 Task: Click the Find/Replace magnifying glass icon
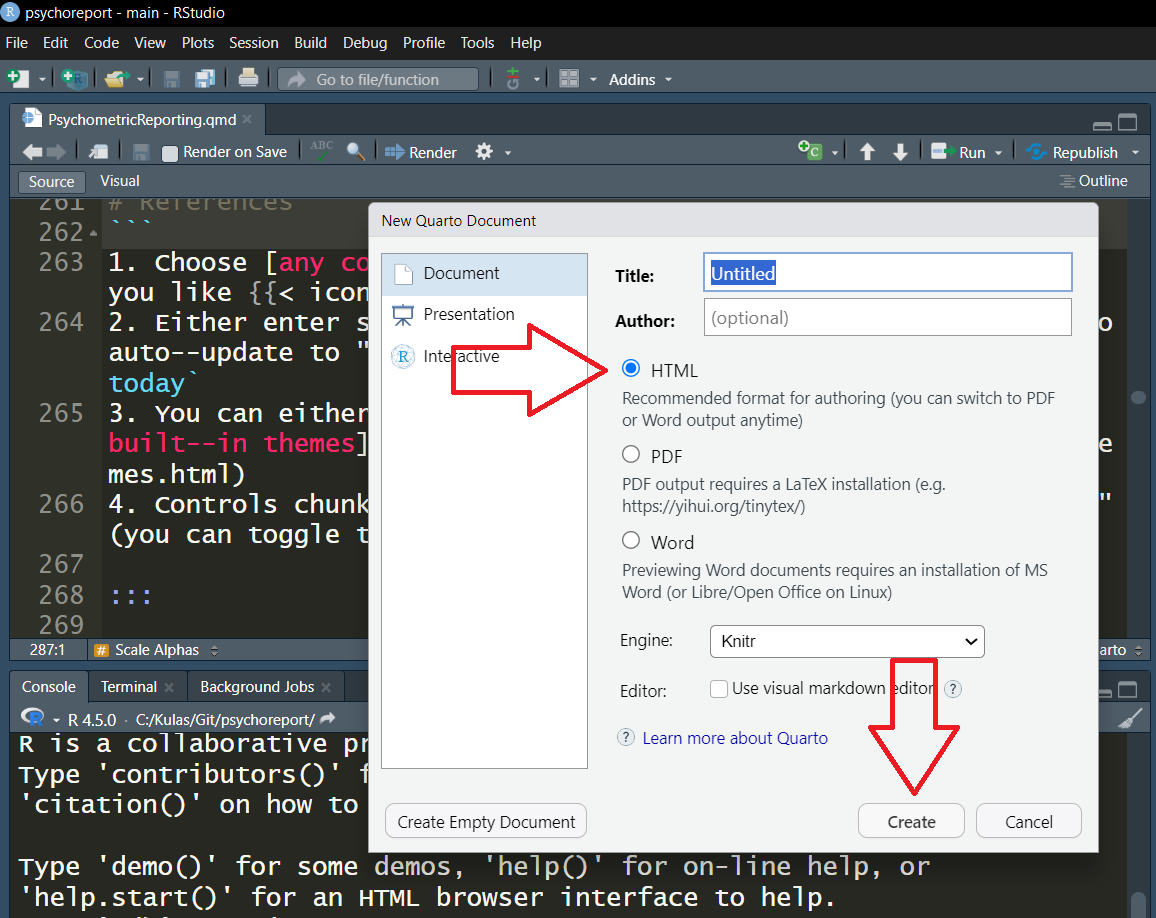355,152
